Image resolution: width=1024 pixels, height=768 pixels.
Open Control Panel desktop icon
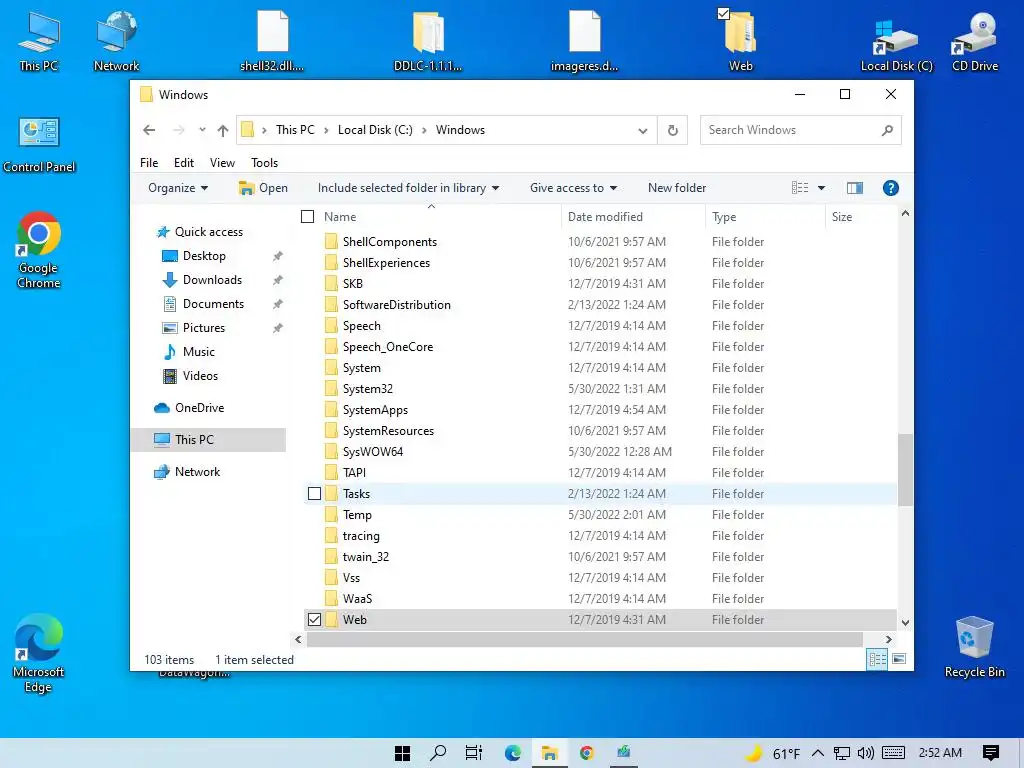point(39,145)
